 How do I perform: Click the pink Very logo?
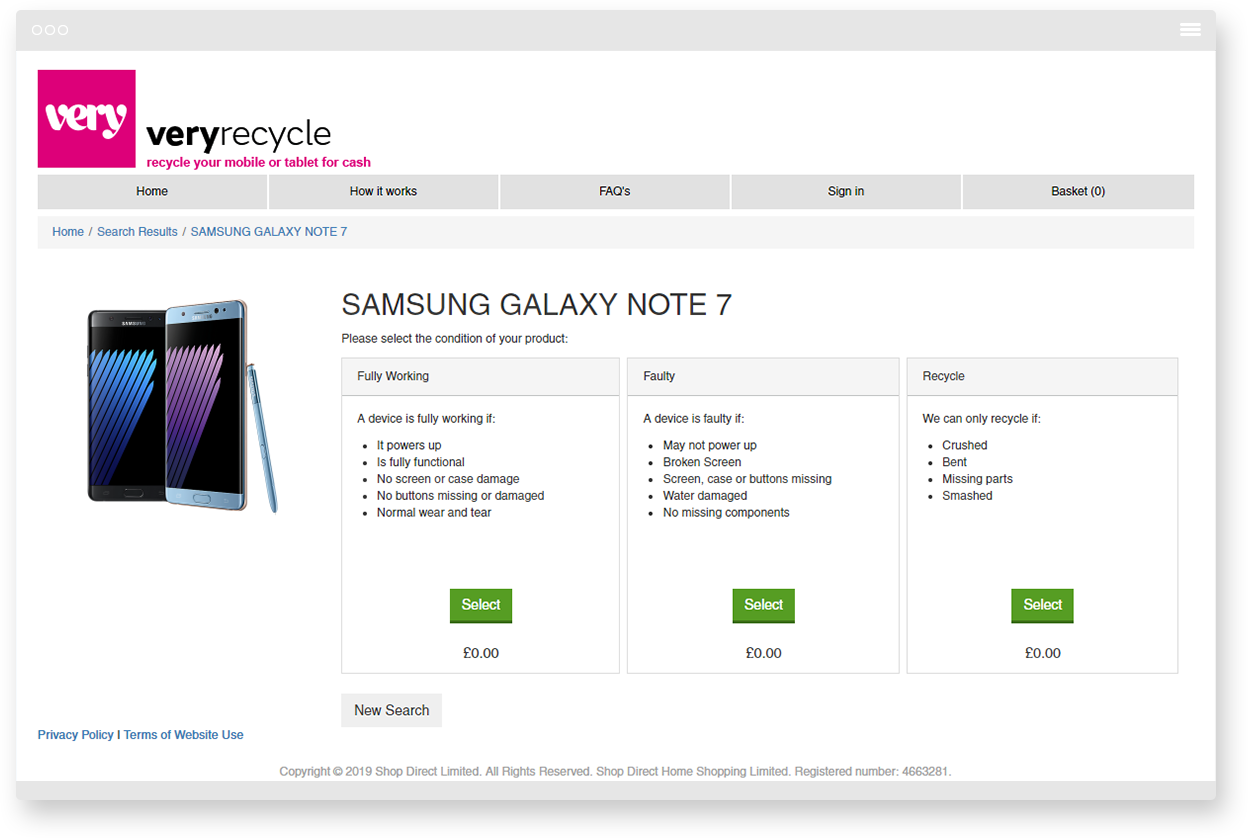point(87,119)
